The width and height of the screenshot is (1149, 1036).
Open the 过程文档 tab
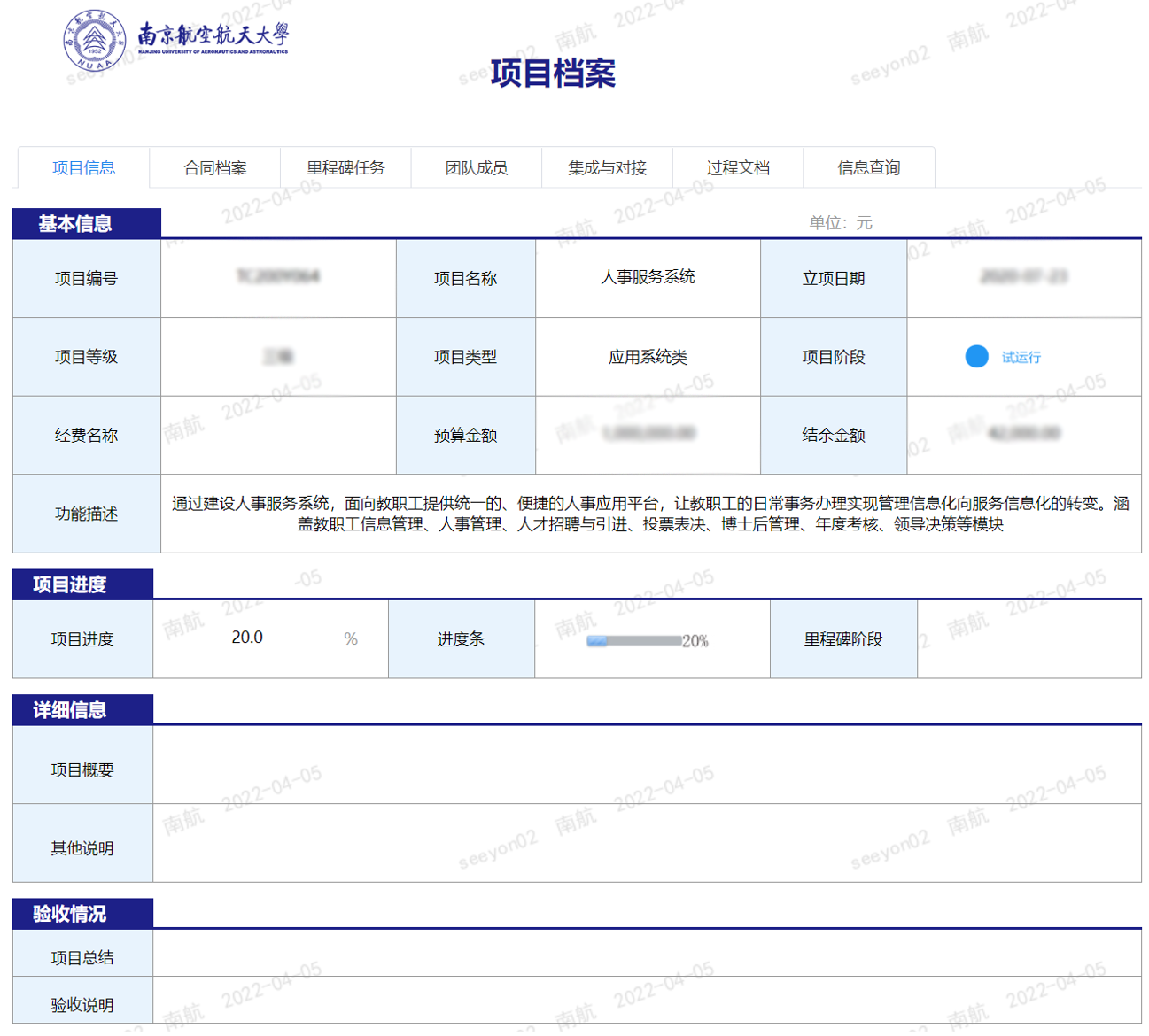click(x=738, y=167)
